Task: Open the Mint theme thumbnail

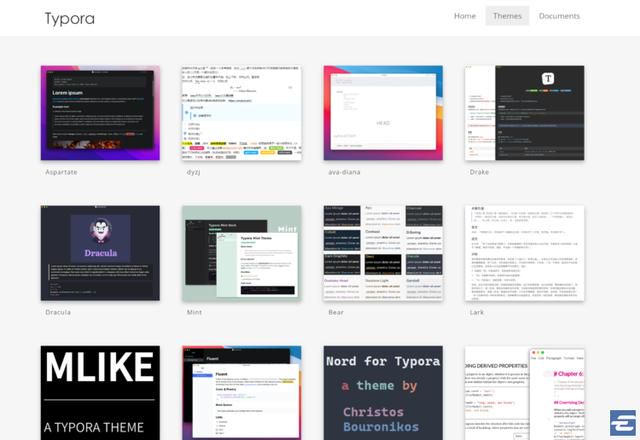Action: click(242, 253)
